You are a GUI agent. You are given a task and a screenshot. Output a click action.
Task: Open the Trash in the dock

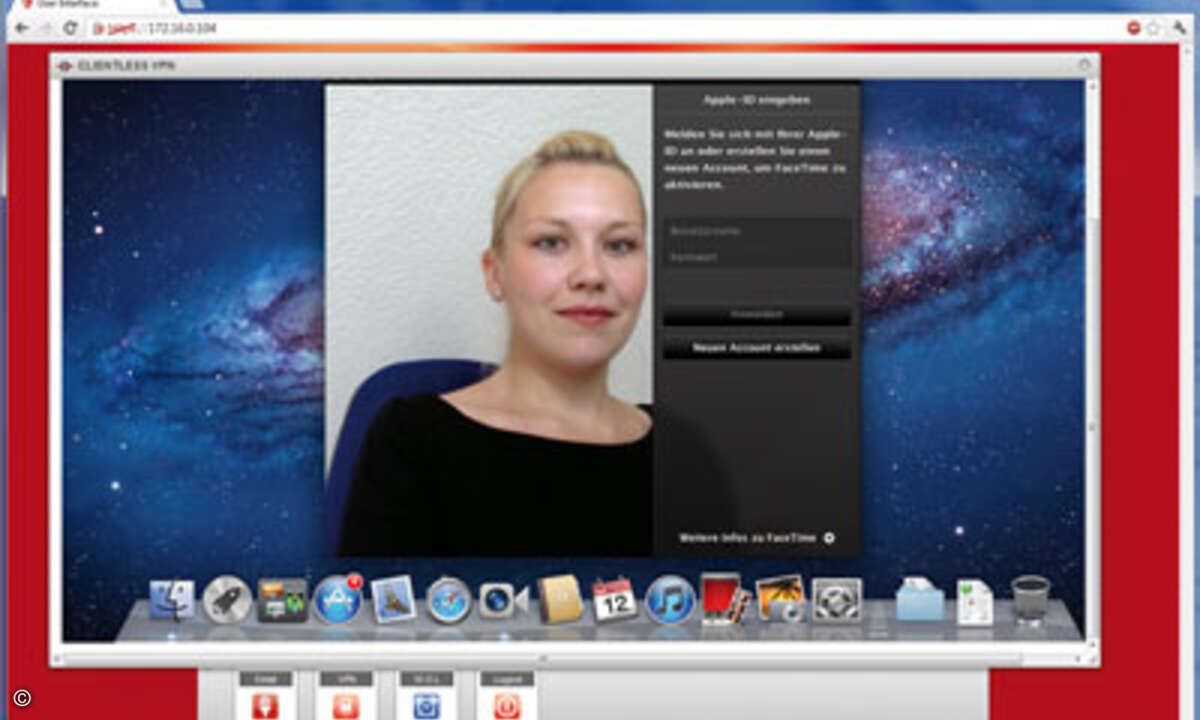click(x=1030, y=600)
